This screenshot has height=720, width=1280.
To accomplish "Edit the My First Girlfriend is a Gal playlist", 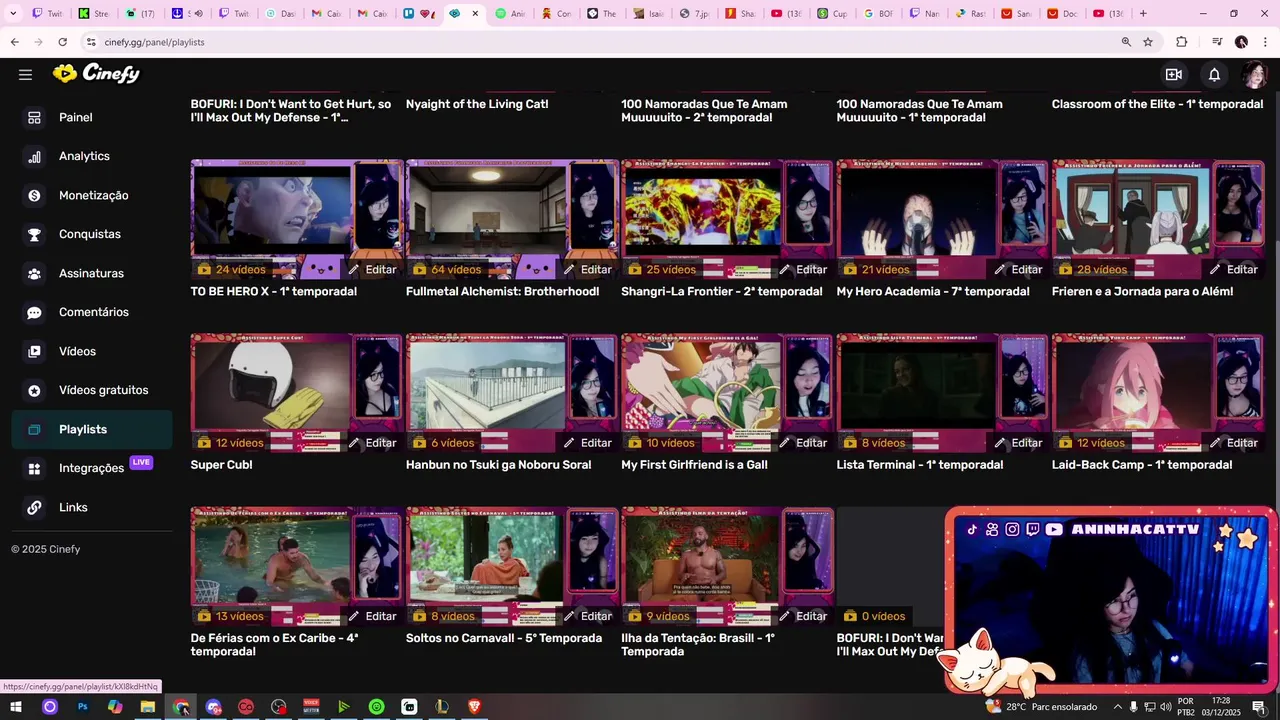I will coord(802,443).
